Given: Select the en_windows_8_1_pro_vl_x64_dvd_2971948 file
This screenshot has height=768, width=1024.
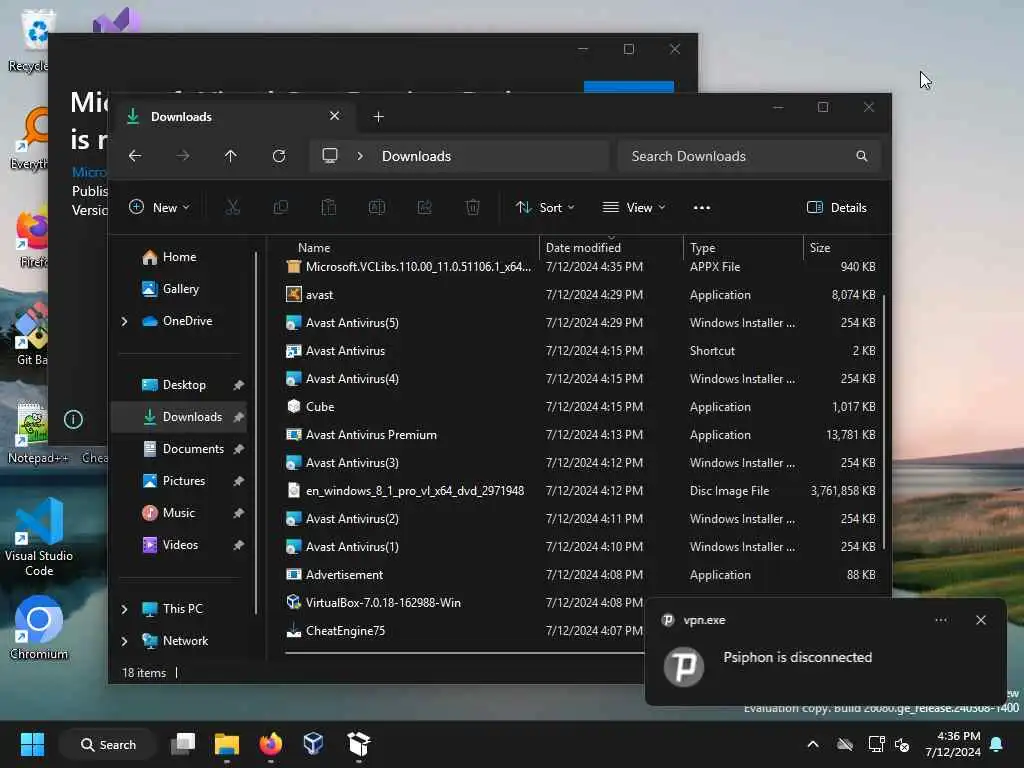Looking at the screenshot, I should [415, 490].
